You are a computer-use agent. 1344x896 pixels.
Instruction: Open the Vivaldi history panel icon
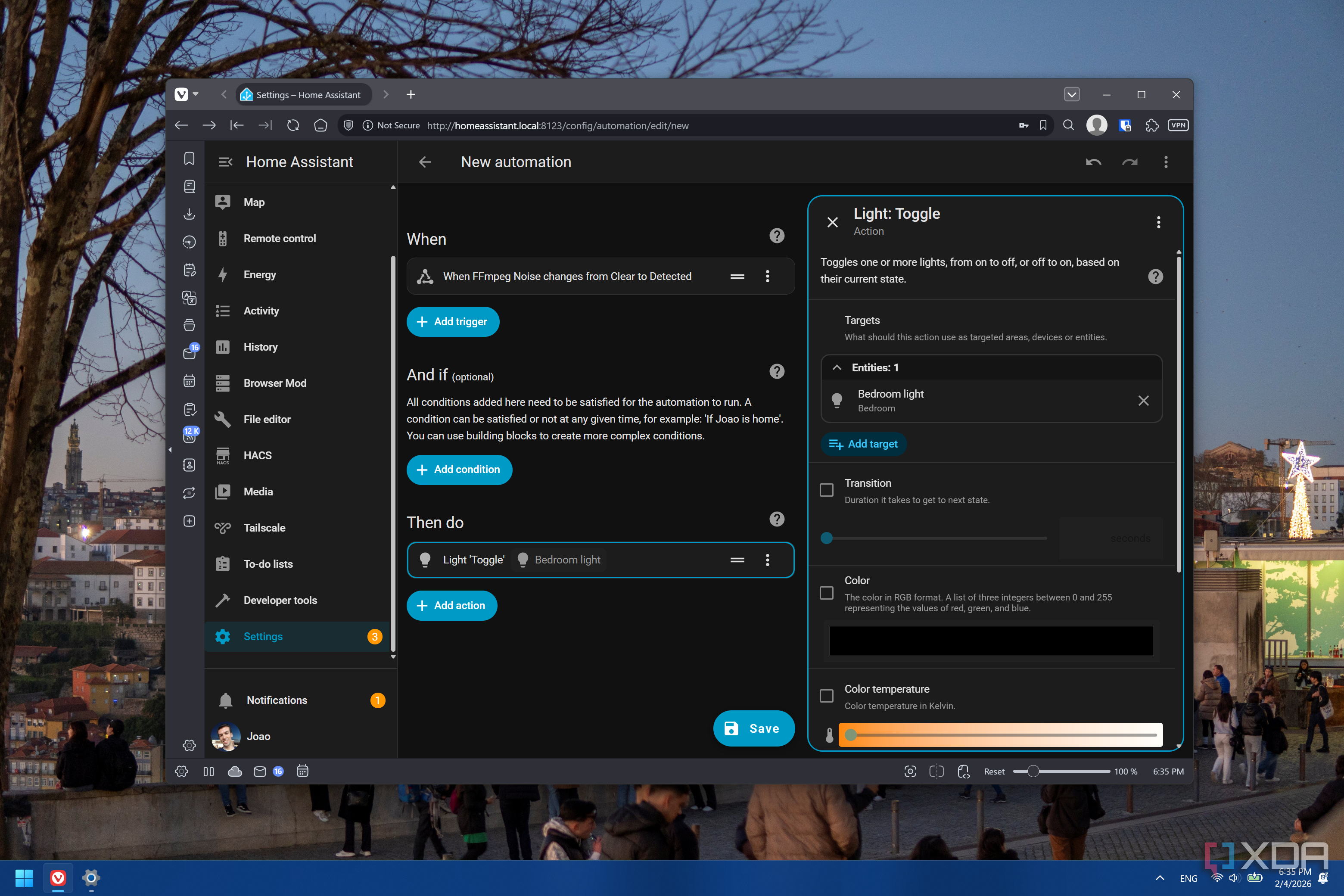[x=189, y=242]
